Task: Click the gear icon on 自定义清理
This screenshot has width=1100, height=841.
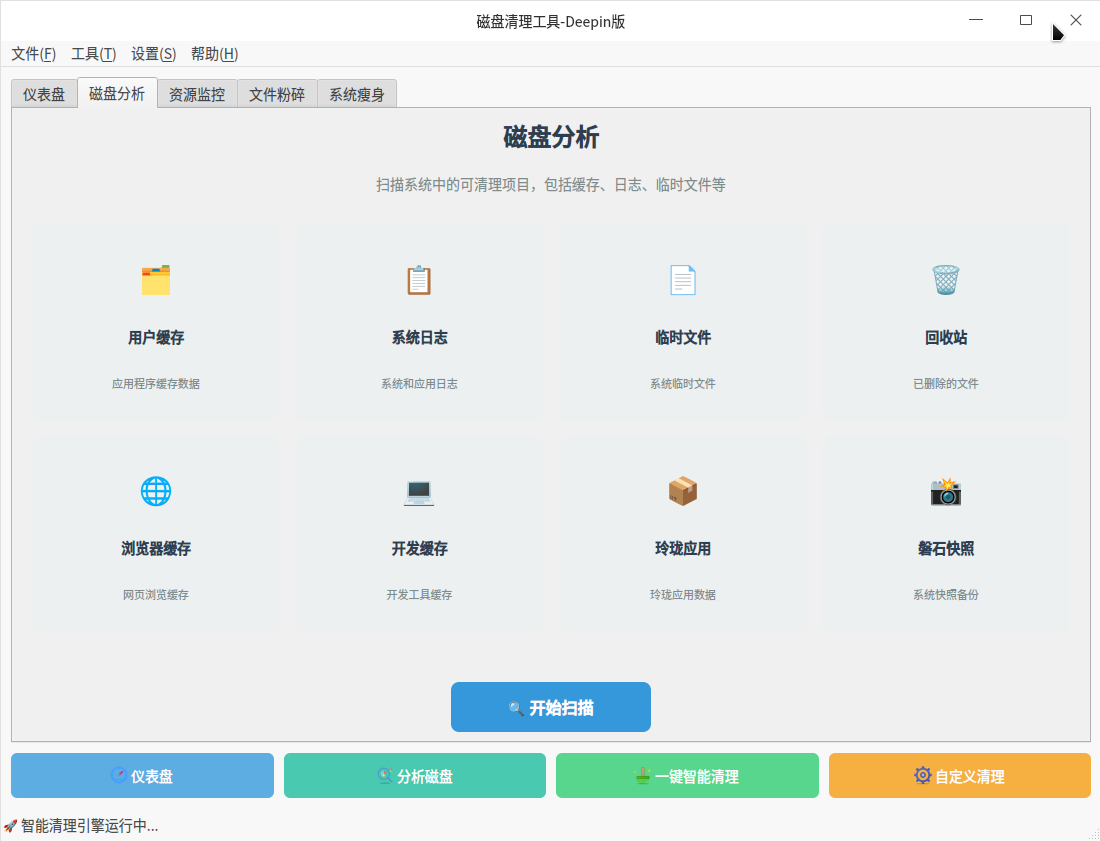Action: (x=923, y=776)
